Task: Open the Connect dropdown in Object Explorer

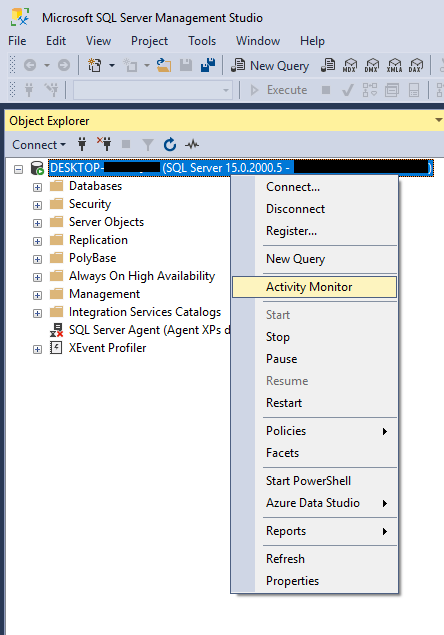Action: point(39,145)
